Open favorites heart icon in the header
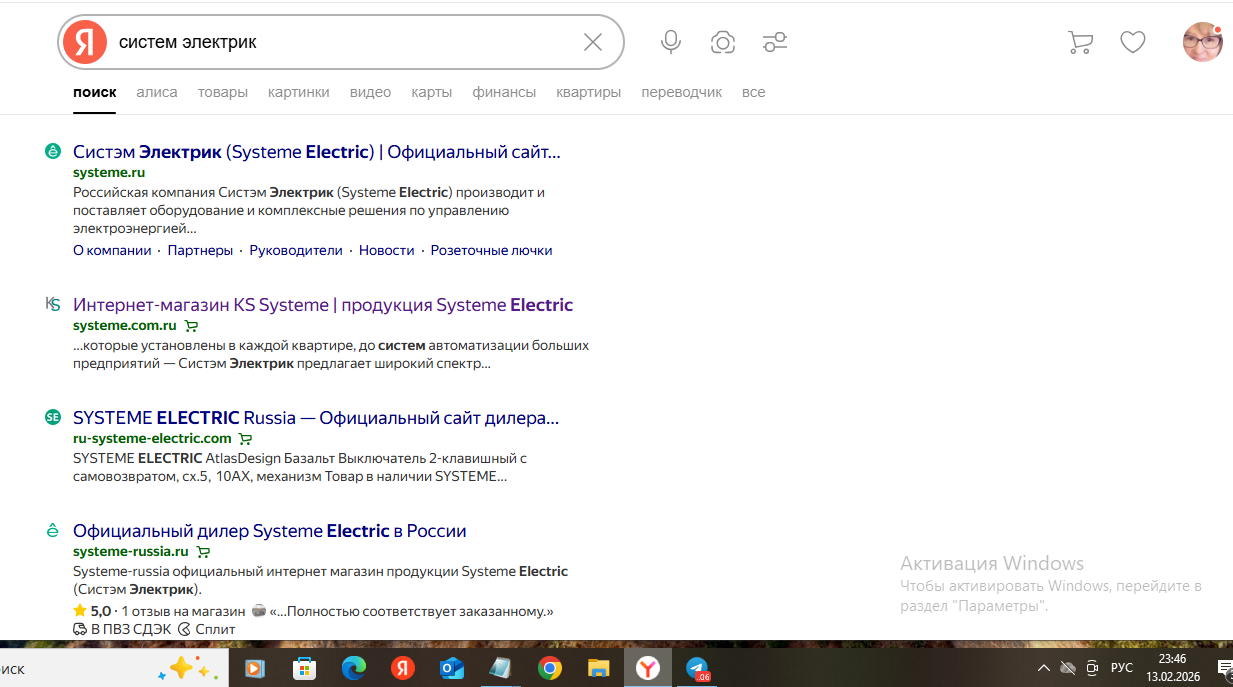The width and height of the screenshot is (1233, 687). pos(1132,42)
